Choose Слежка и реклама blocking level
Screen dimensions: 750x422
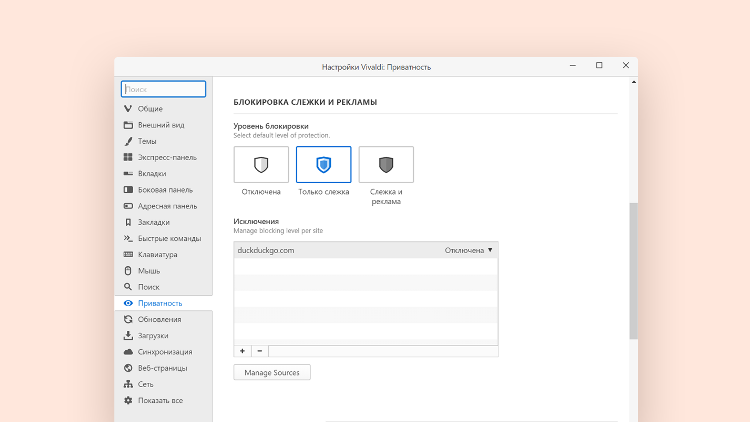(386, 165)
